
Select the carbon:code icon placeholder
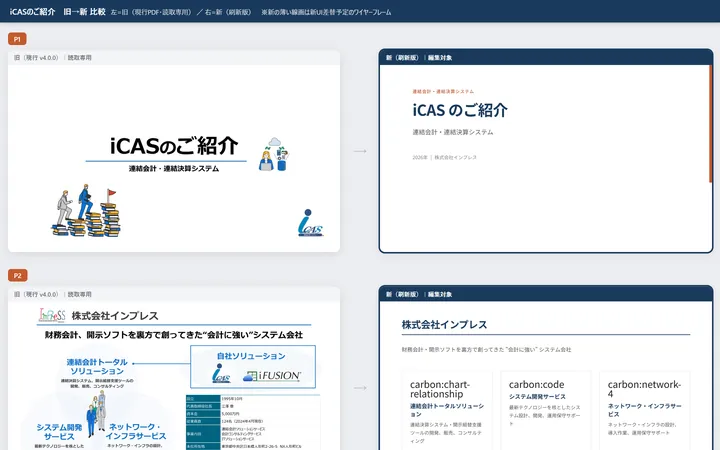(x=536, y=384)
